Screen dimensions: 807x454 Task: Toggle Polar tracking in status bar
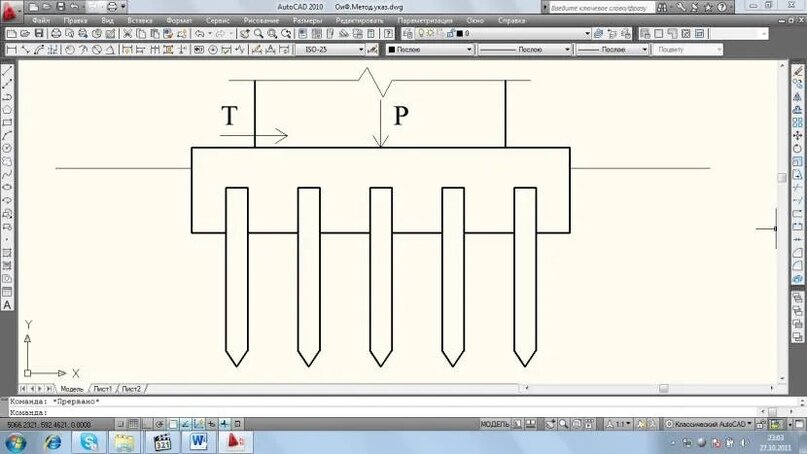point(160,424)
